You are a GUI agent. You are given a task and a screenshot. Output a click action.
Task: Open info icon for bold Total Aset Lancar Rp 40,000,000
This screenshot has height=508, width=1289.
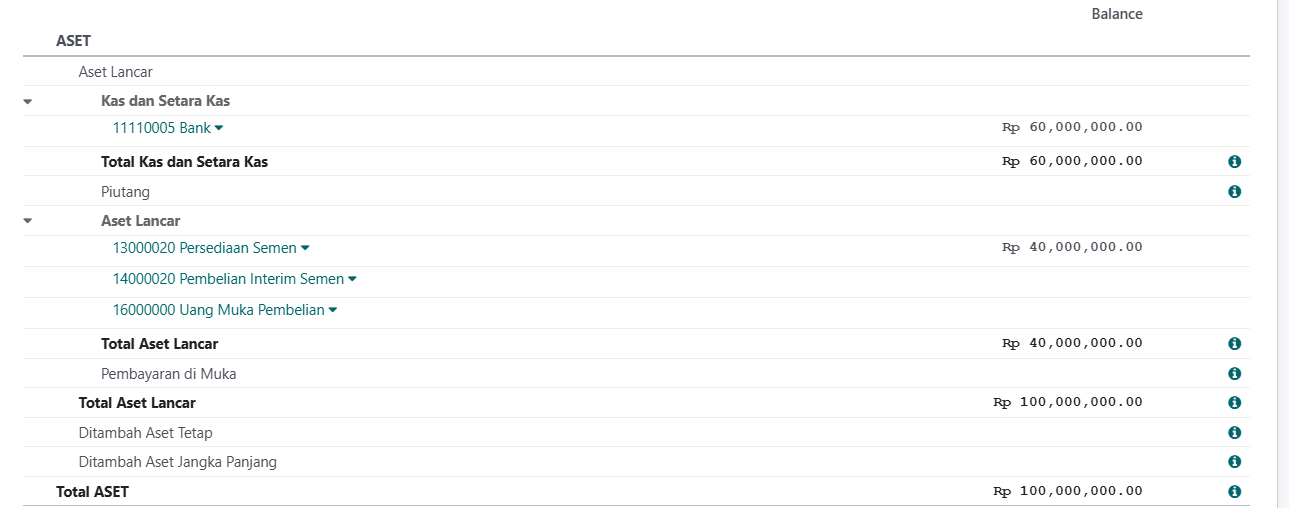pos(1234,344)
